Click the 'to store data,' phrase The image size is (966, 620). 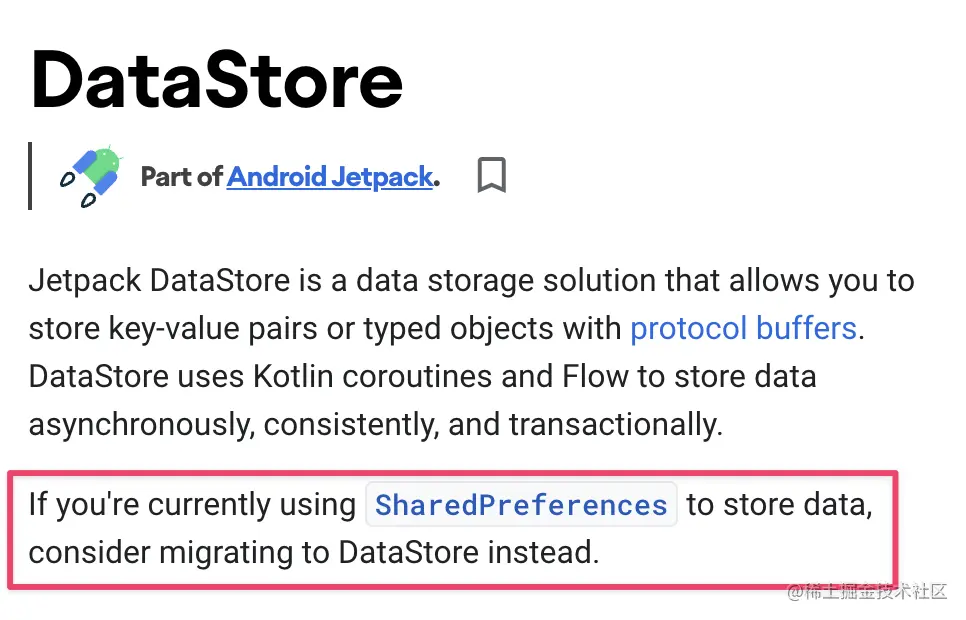pos(779,505)
